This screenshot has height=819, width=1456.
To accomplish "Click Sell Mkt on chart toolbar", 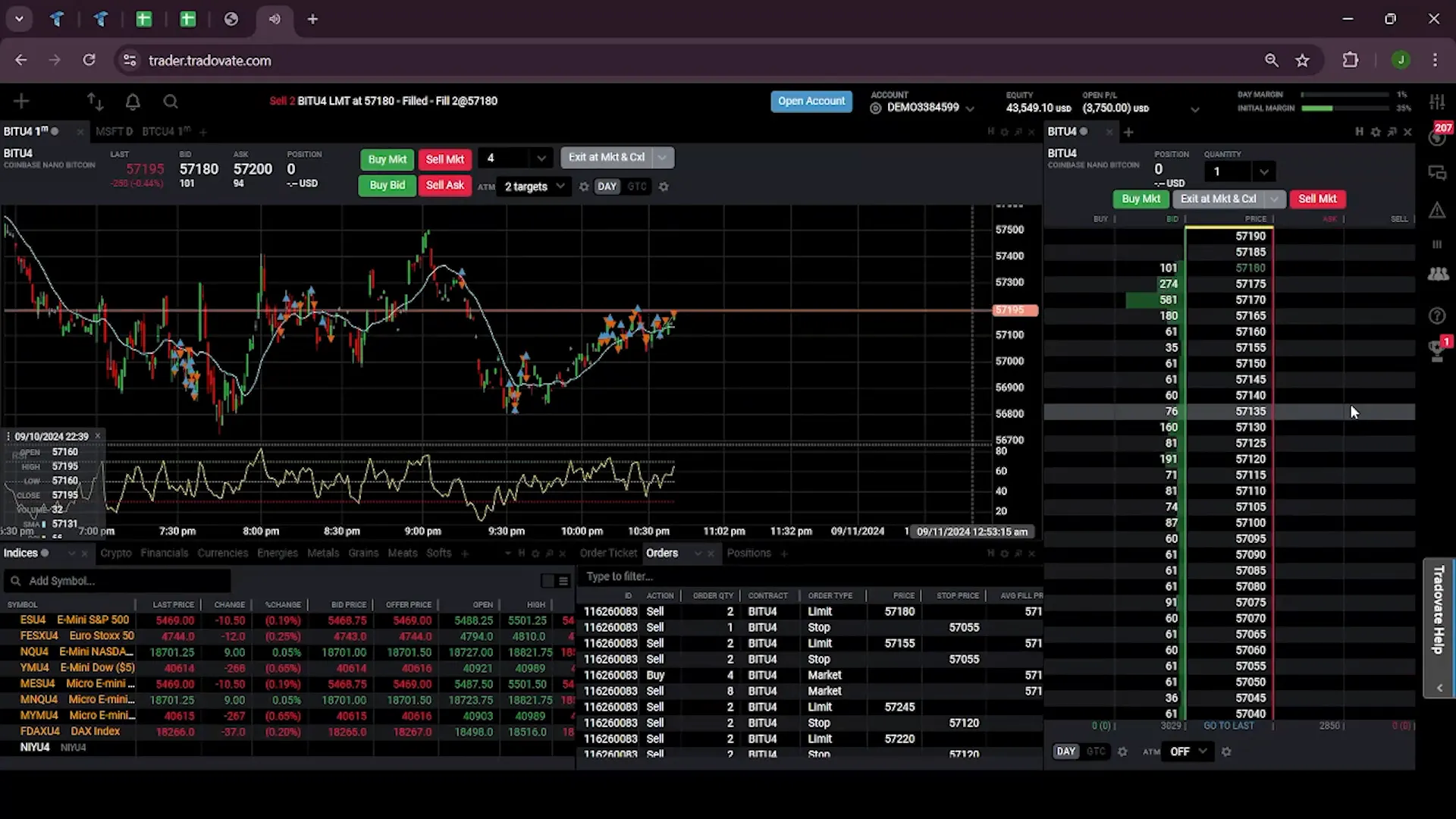I will pos(445,159).
